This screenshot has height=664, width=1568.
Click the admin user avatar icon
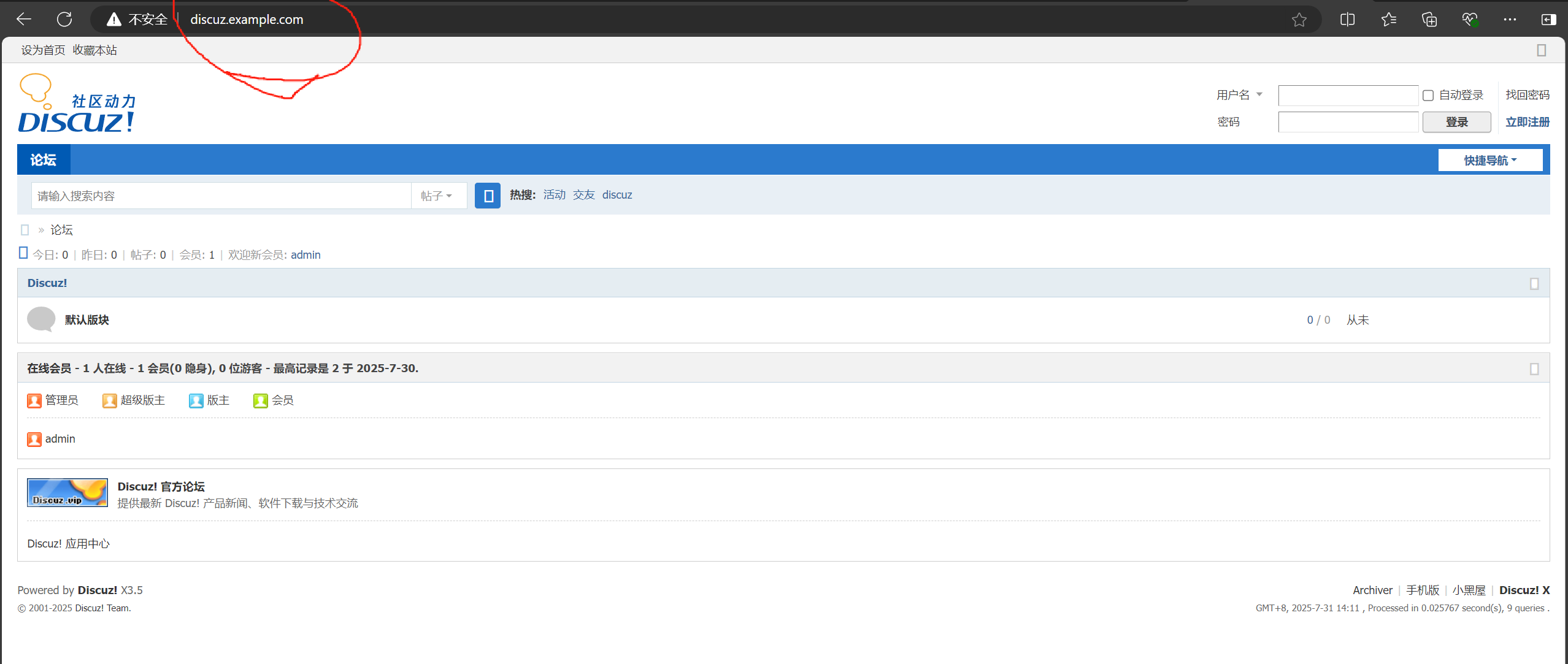[x=34, y=439]
